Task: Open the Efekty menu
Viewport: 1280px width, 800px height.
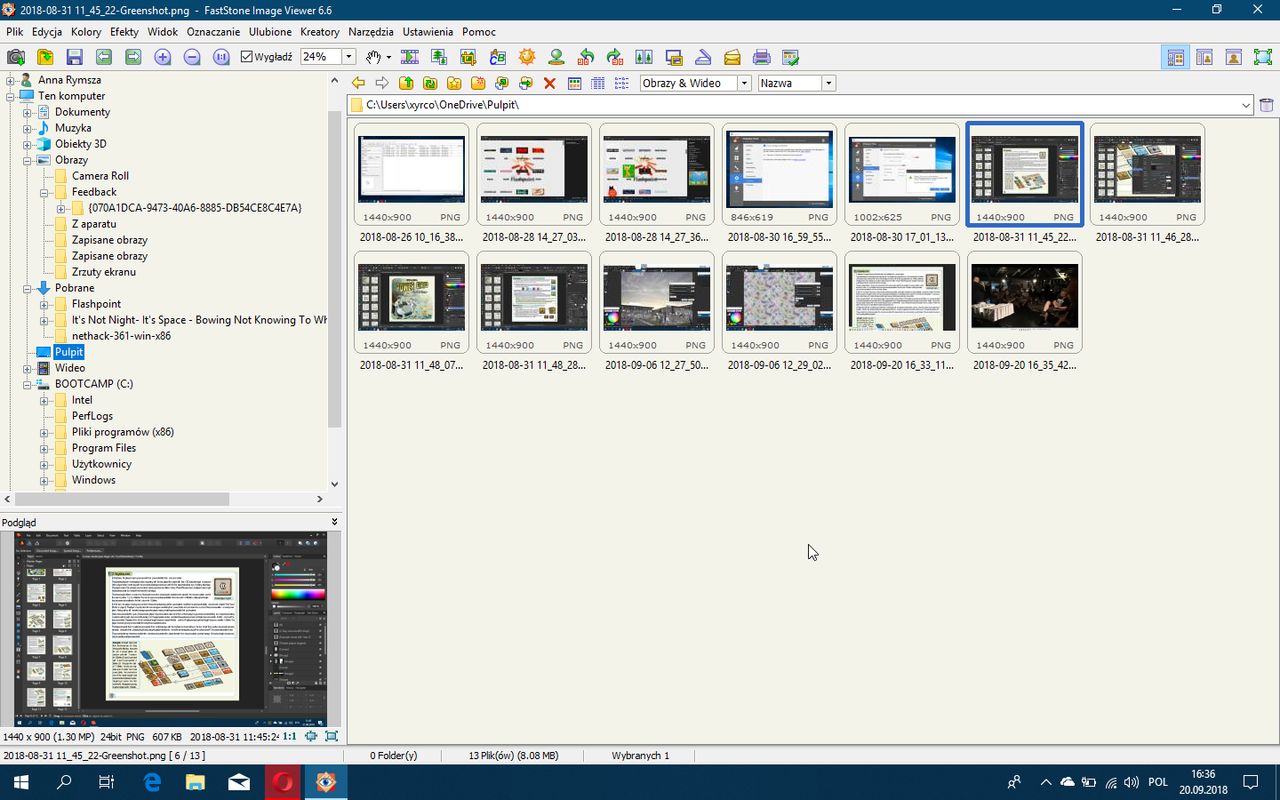Action: point(124,32)
